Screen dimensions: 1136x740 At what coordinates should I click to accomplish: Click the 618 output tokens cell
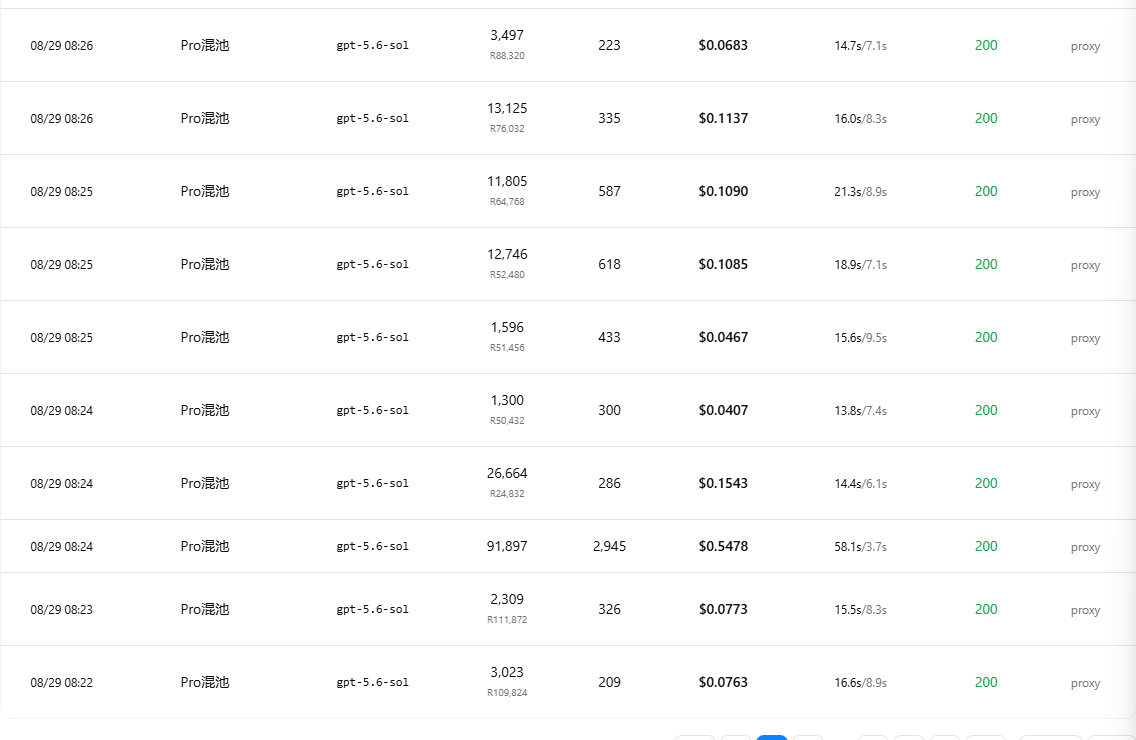pyautogui.click(x=609, y=265)
